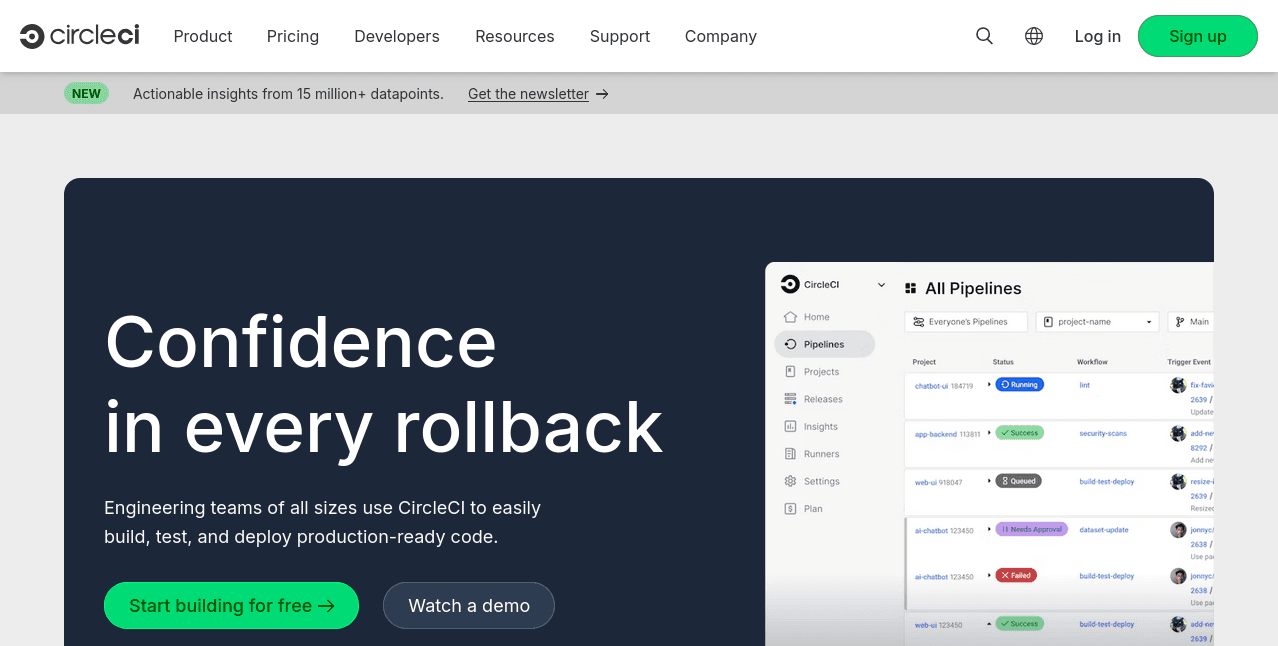Click the app-backend project link
Image resolution: width=1278 pixels, height=646 pixels.
click(936, 434)
